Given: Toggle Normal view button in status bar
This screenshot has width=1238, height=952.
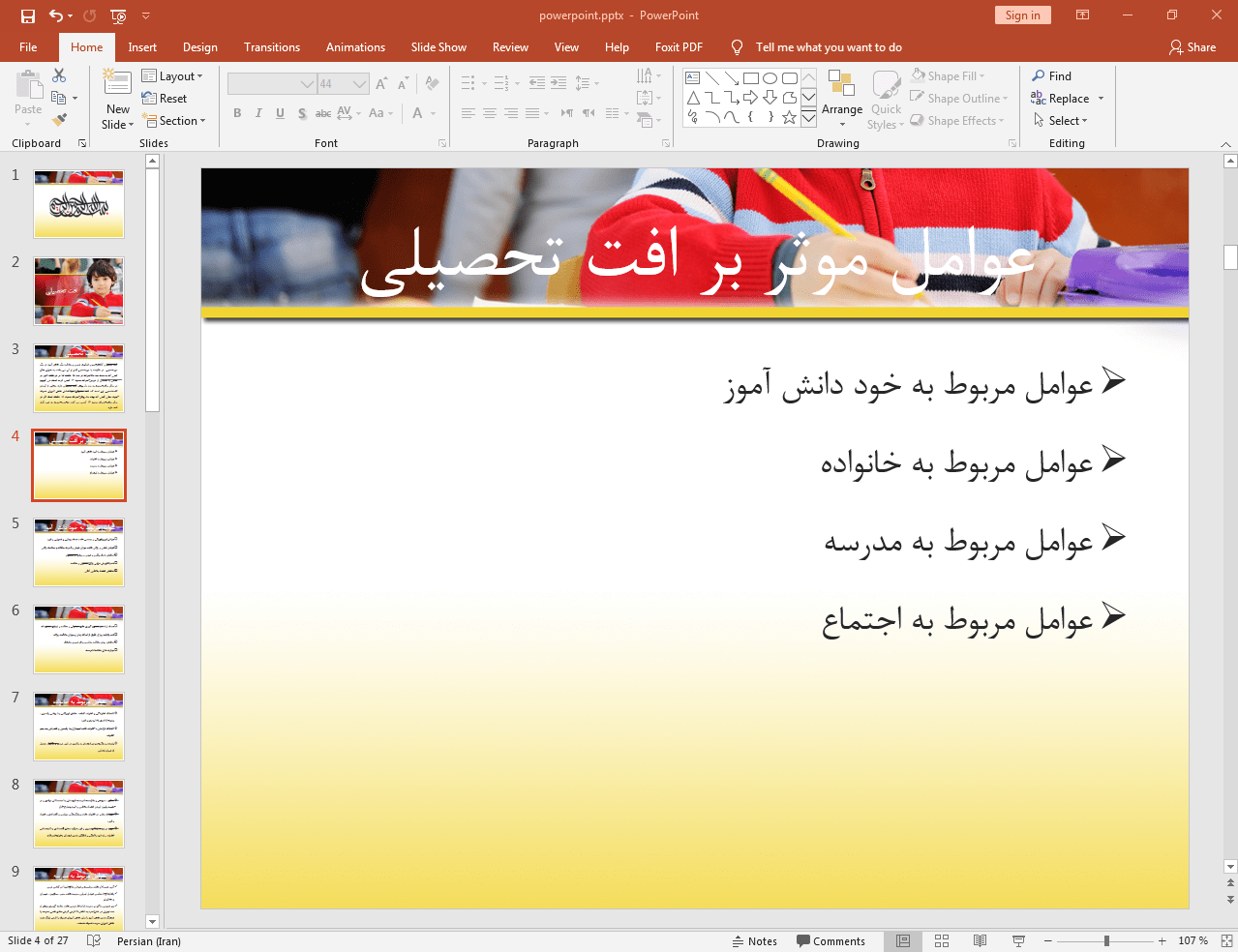Looking at the screenshot, I should 903,940.
